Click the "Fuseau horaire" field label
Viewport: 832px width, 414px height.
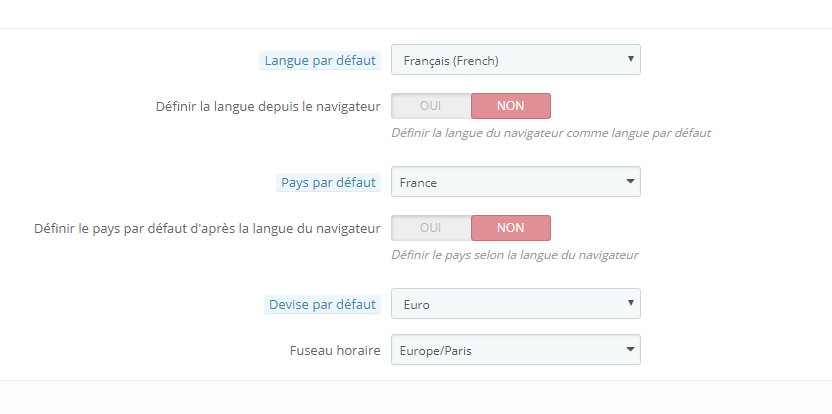click(x=333, y=350)
